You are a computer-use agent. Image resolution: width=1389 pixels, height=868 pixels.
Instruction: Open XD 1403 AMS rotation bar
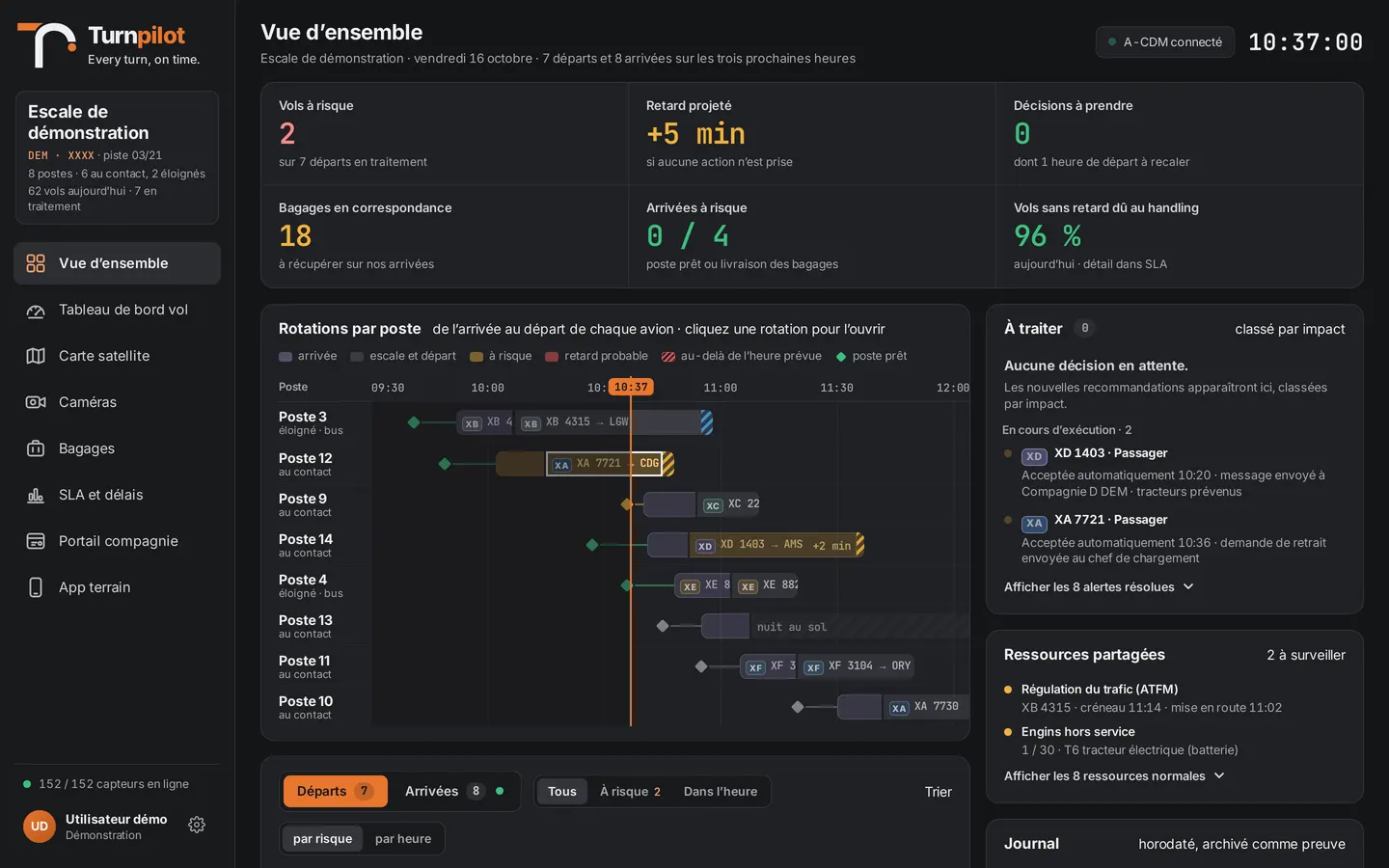click(776, 545)
